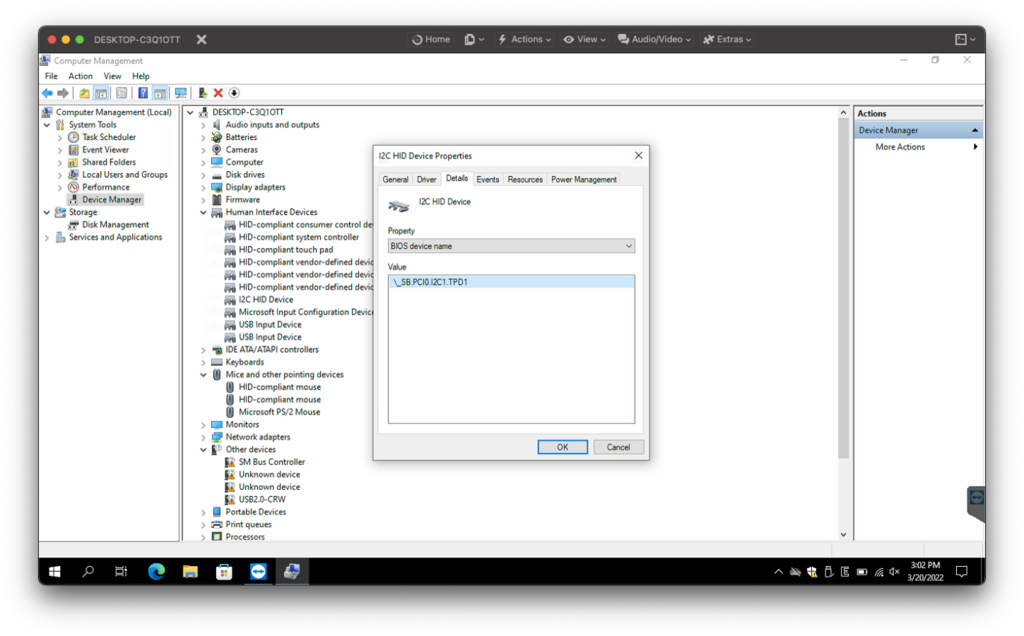Open the Action menu
The height and width of the screenshot is (636, 1024).
(80, 76)
